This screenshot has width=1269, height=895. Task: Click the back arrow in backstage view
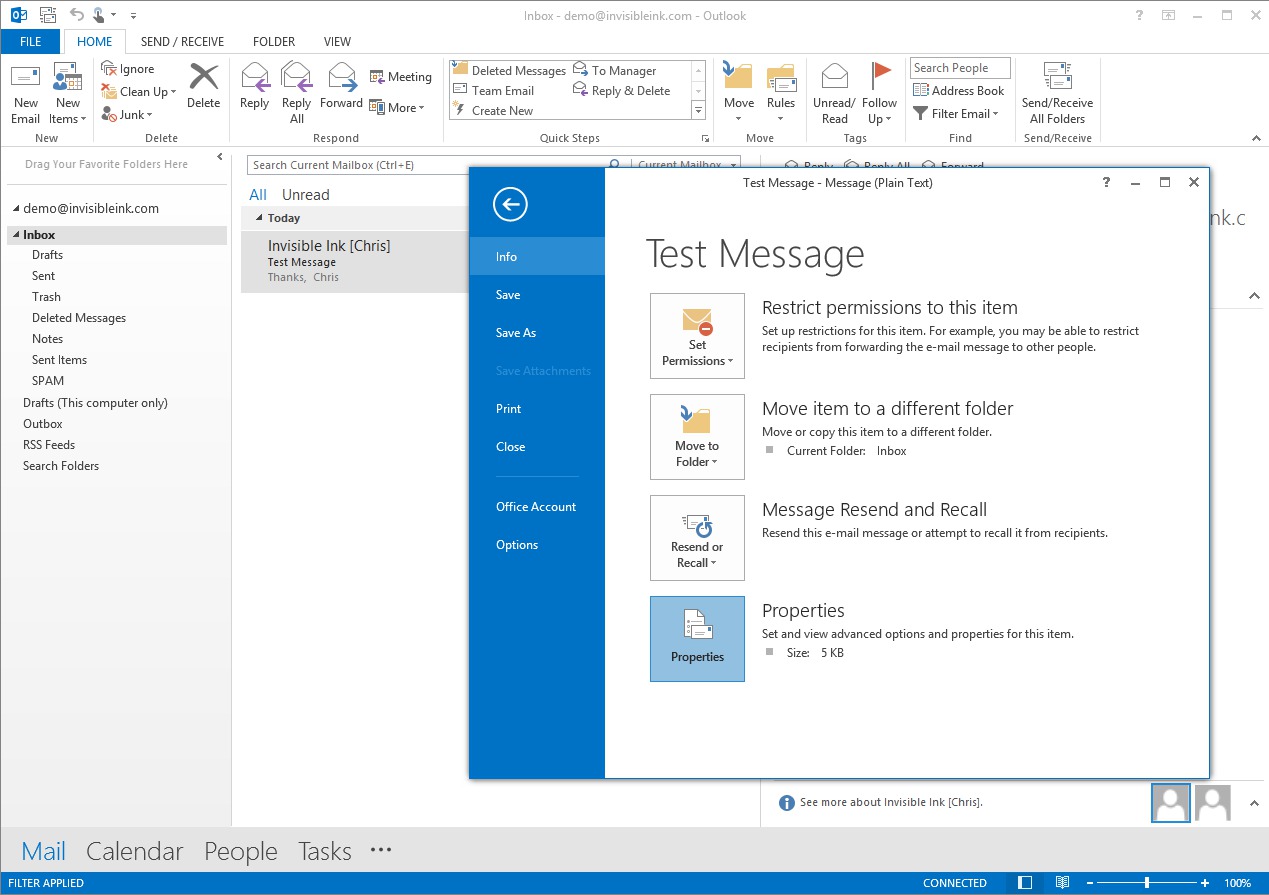point(510,205)
